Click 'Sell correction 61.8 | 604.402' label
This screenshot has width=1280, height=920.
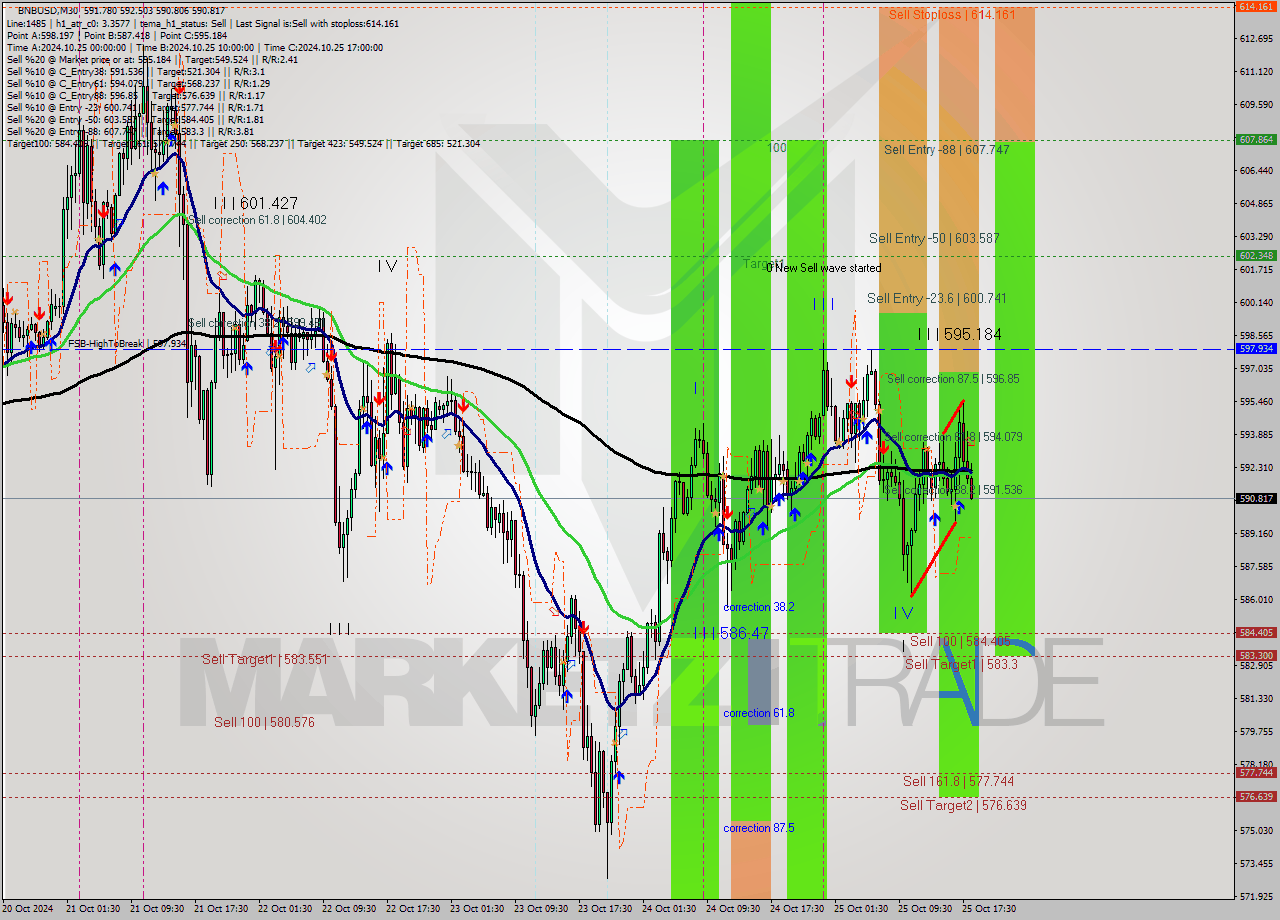pyautogui.click(x=256, y=220)
